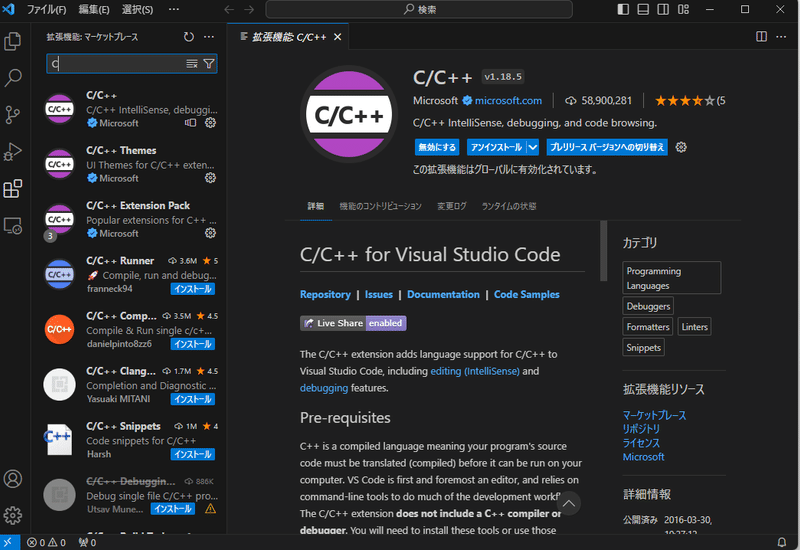Image resolution: width=800 pixels, height=550 pixels.
Task: Open the 選択(S) menu
Action: click(137, 9)
